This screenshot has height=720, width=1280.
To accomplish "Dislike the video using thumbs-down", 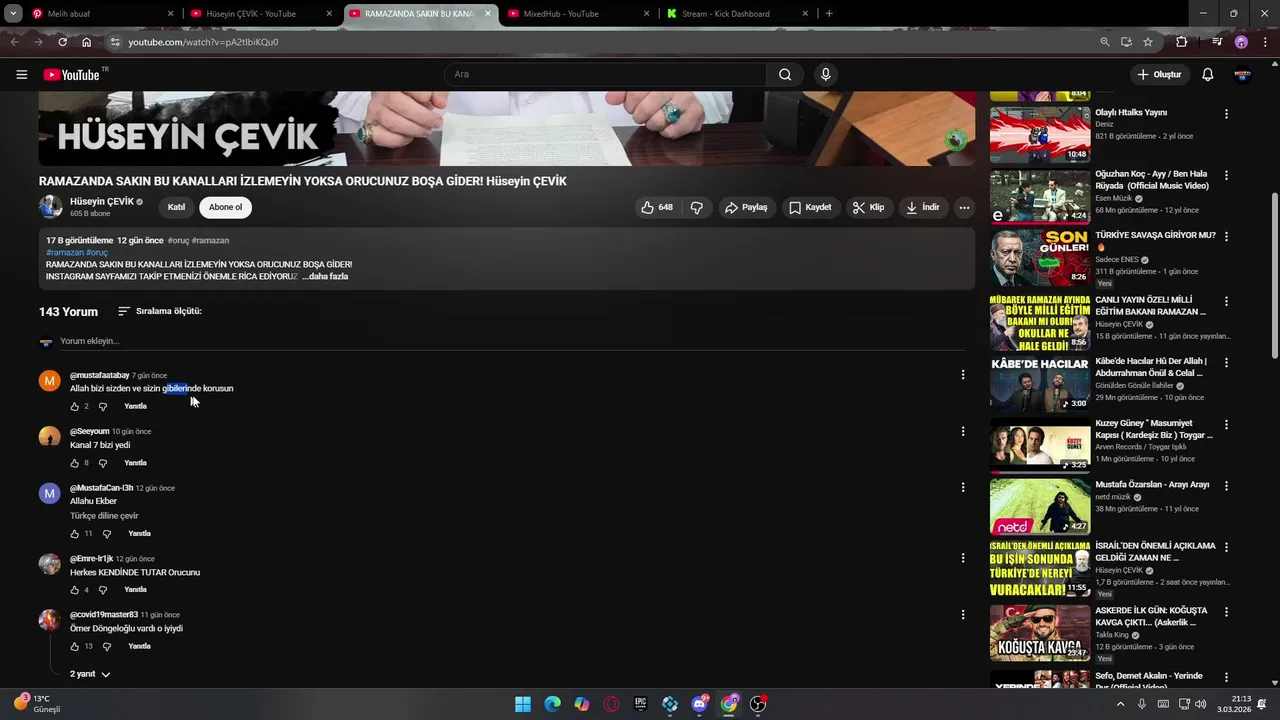I will [697, 208].
